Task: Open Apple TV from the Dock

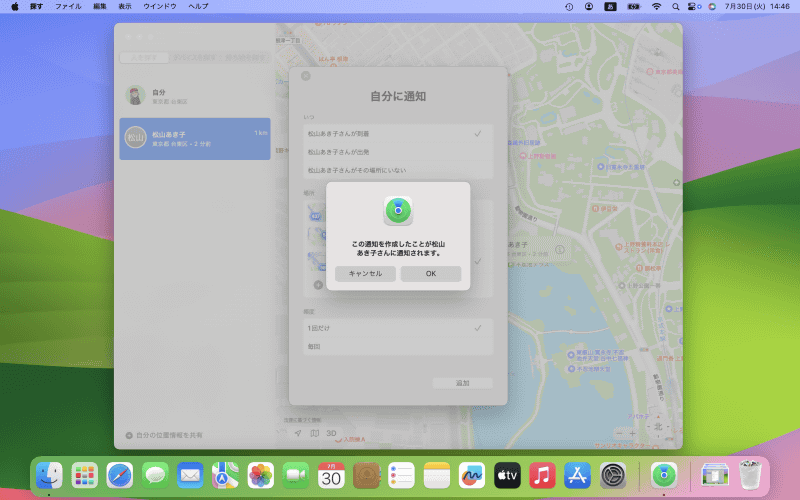Action: [x=507, y=476]
